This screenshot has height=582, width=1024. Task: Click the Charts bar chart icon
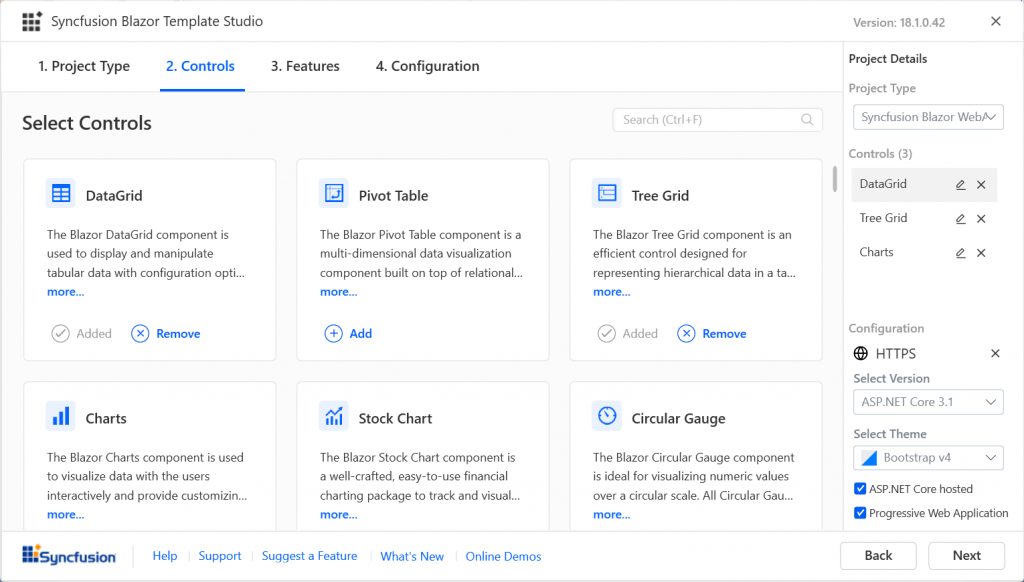point(60,416)
